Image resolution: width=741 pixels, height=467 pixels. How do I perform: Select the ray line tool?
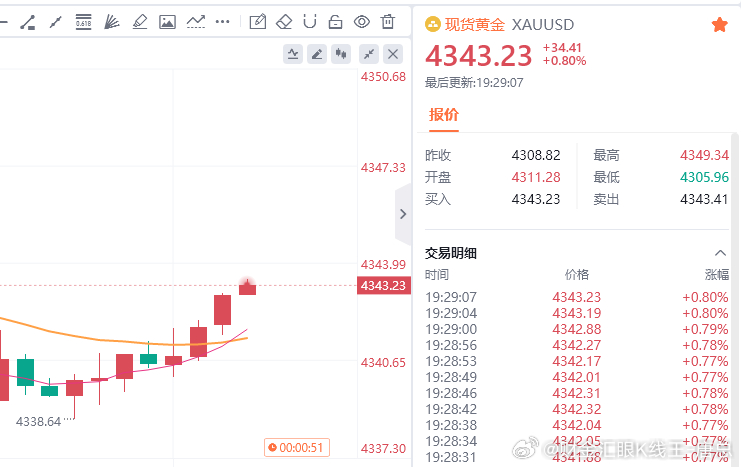[56, 22]
